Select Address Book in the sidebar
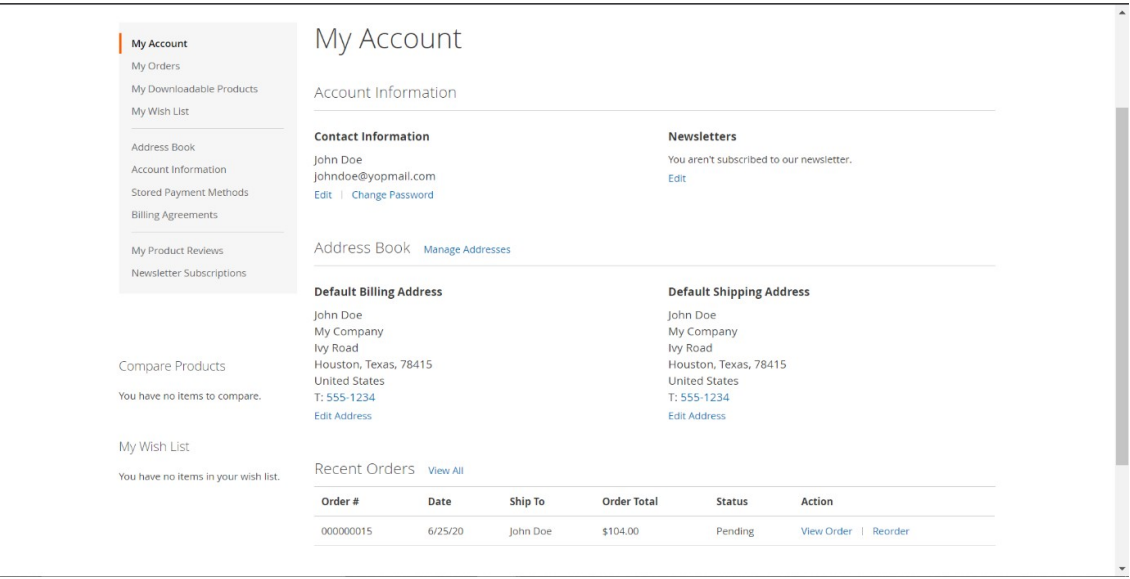Image resolution: width=1130 pixels, height=579 pixels. (162, 147)
